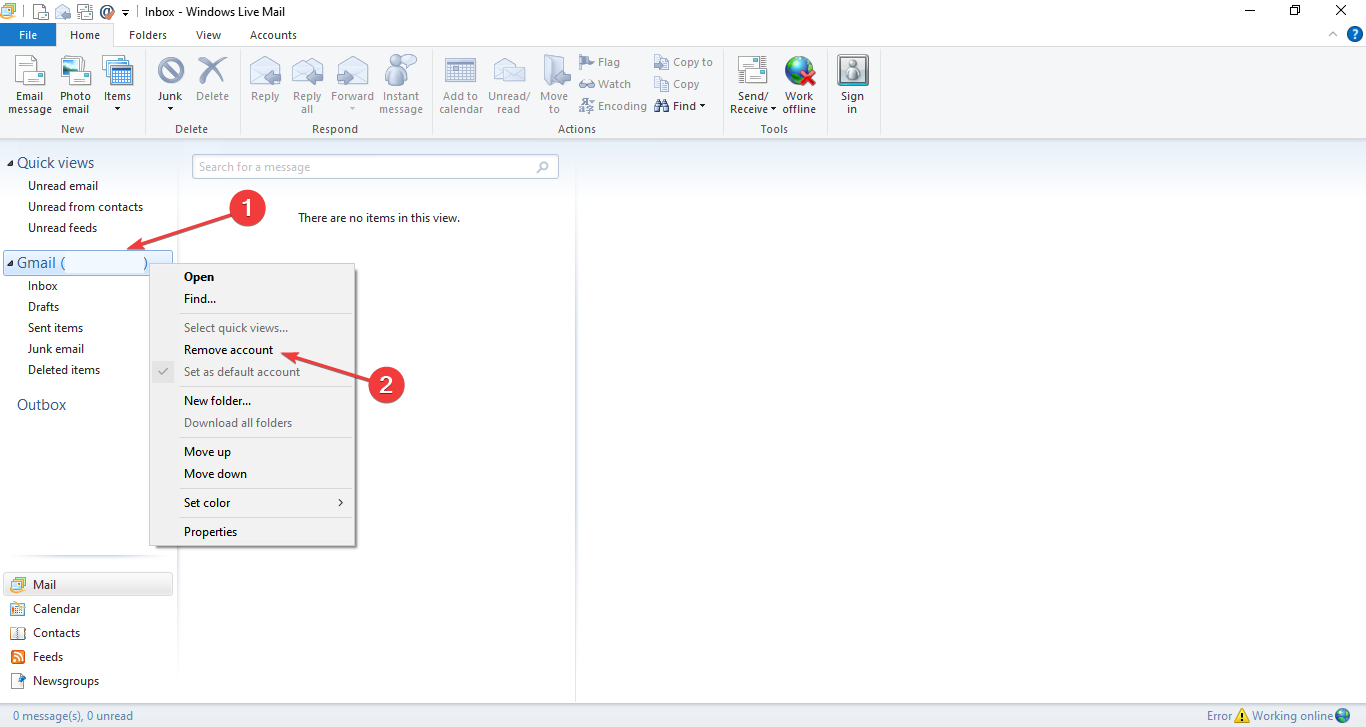Select Unread feeds quick view
Viewport: 1366px width, 727px height.
pos(62,228)
